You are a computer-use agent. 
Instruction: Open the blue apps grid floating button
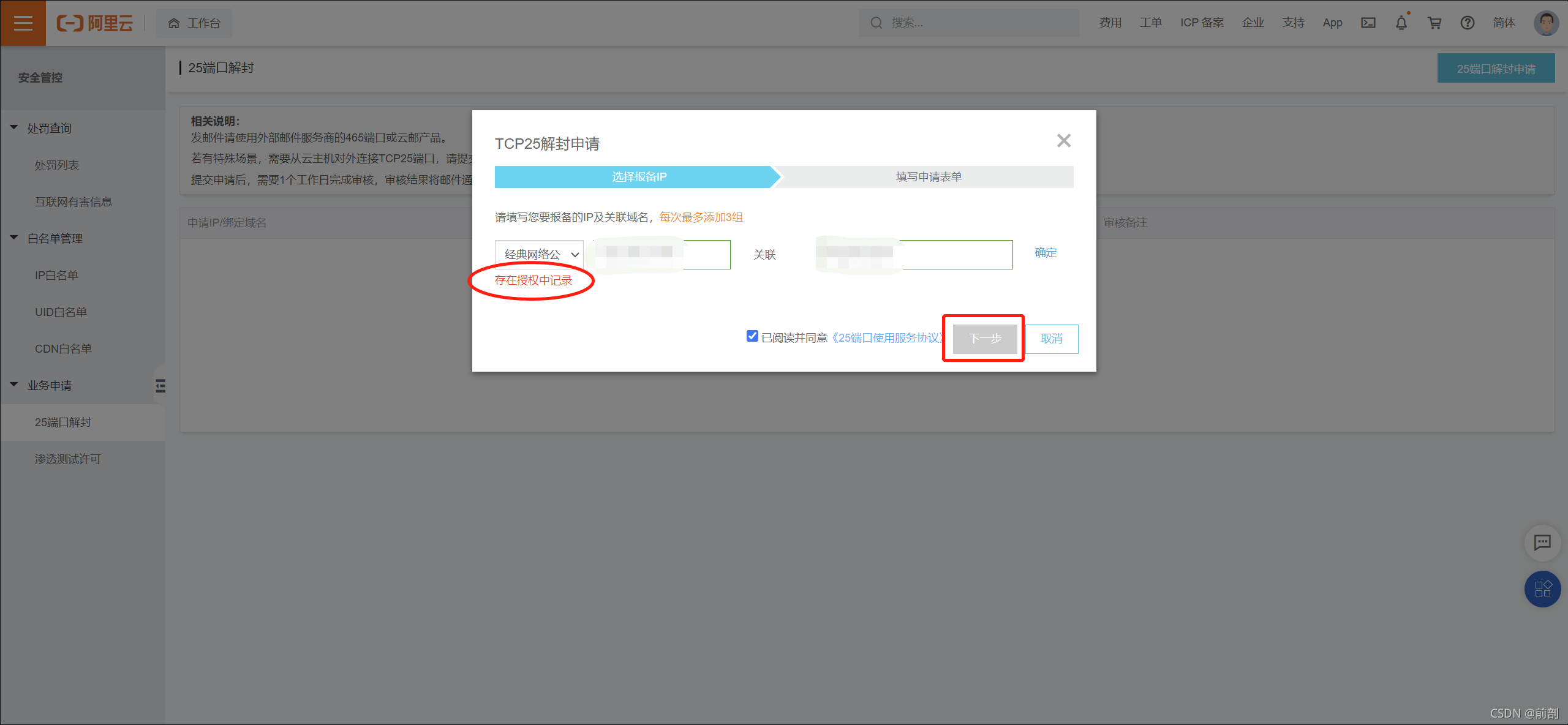click(x=1542, y=589)
